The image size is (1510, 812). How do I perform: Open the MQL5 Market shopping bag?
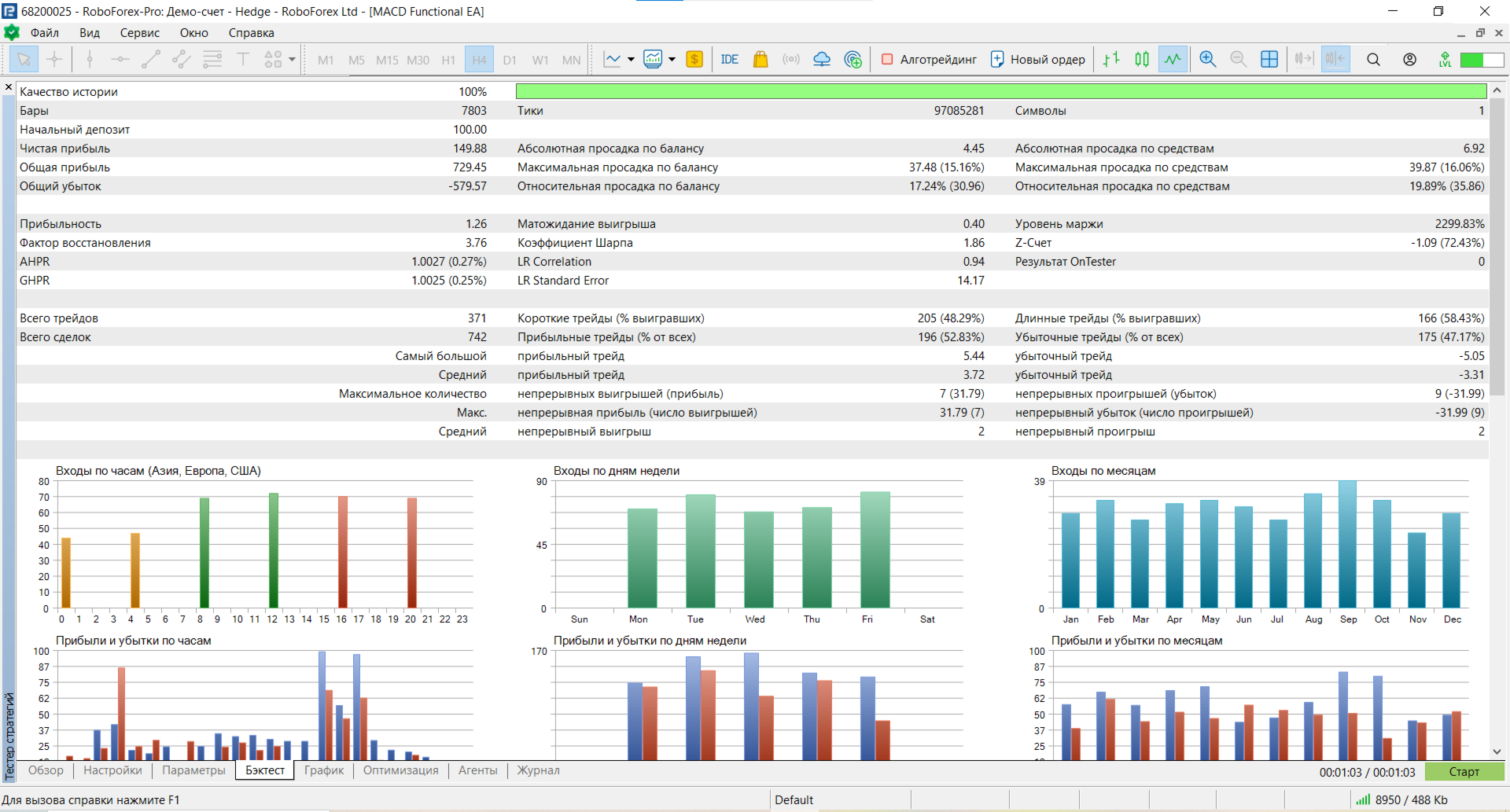[x=760, y=60]
